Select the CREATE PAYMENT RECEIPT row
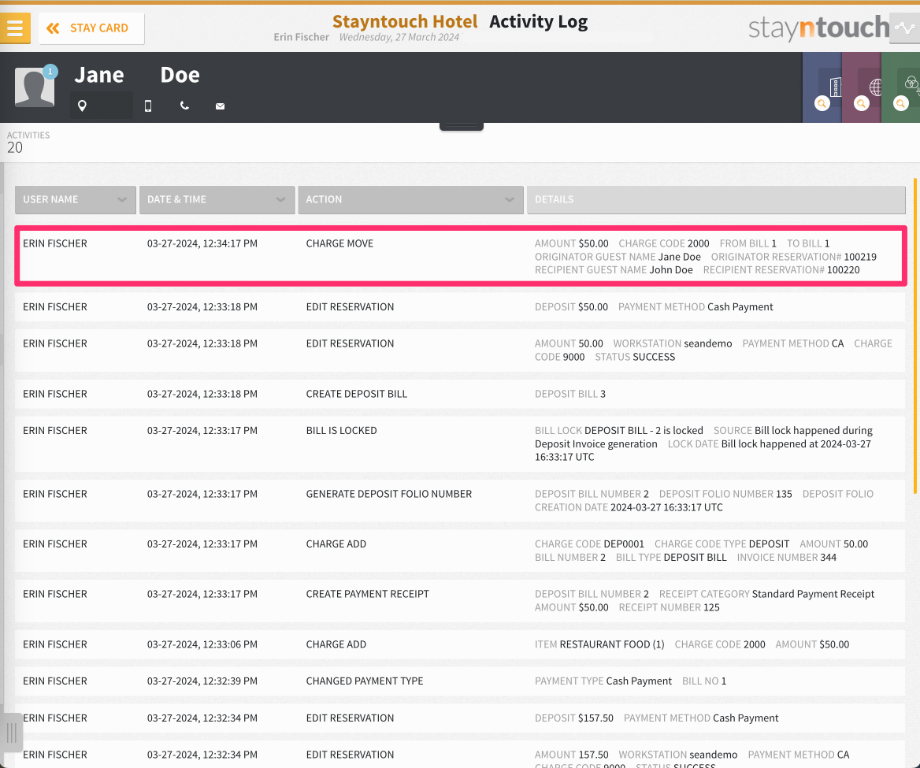The image size is (920, 768). coord(461,600)
